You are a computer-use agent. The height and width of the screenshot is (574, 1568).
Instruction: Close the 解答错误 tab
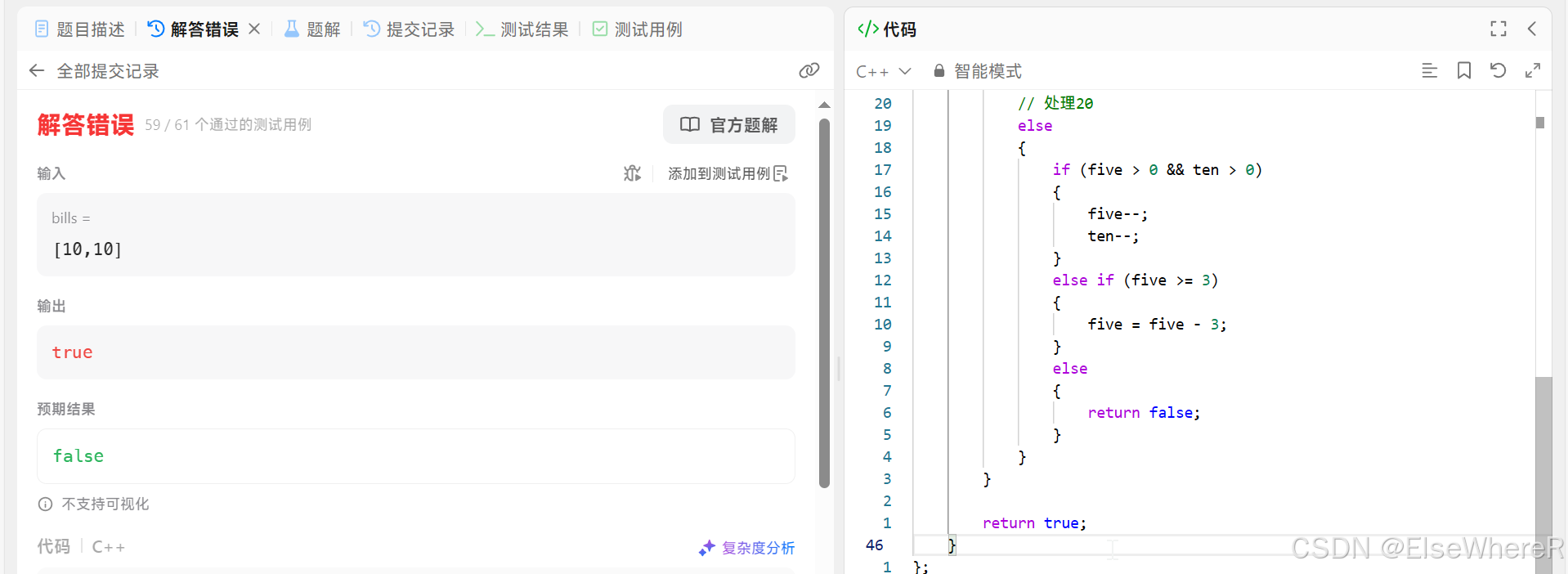[x=254, y=29]
